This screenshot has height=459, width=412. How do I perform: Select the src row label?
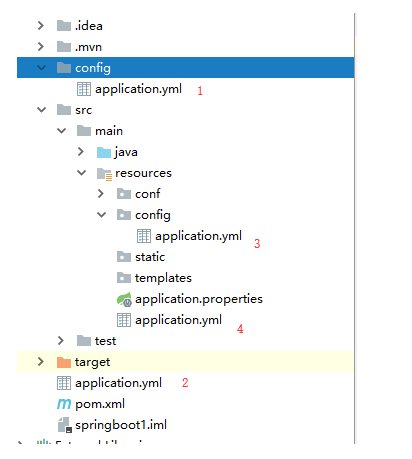coord(83,110)
